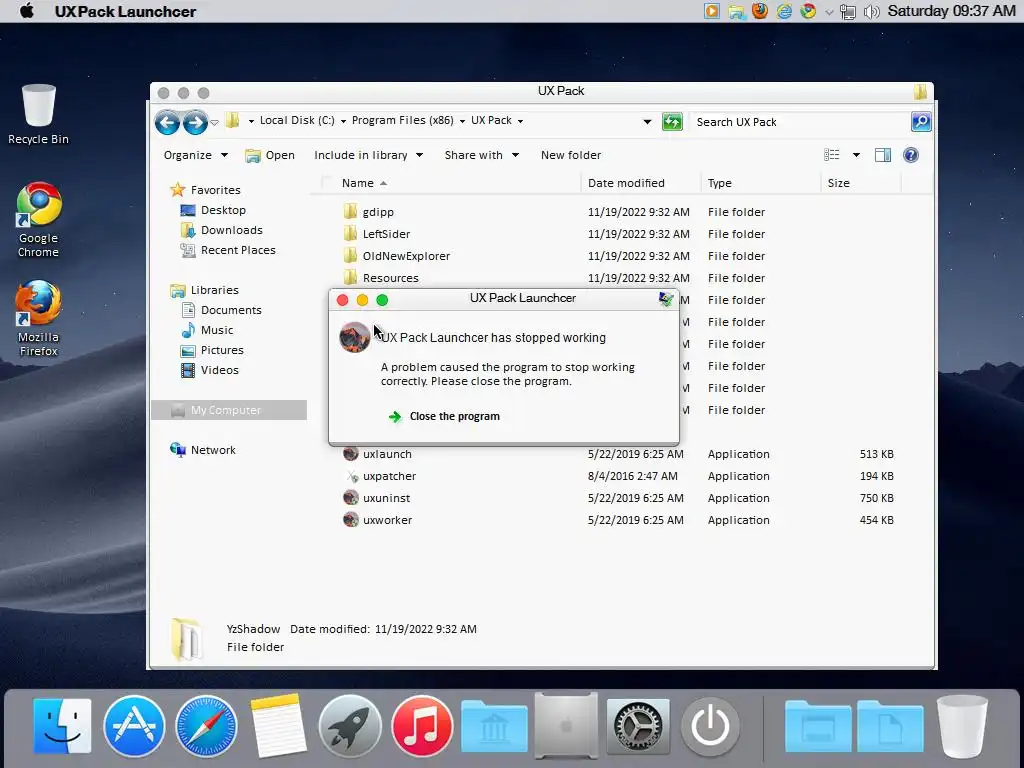
Task: Expand the UX Pack breadcrumb arrow
Action: pos(520,121)
